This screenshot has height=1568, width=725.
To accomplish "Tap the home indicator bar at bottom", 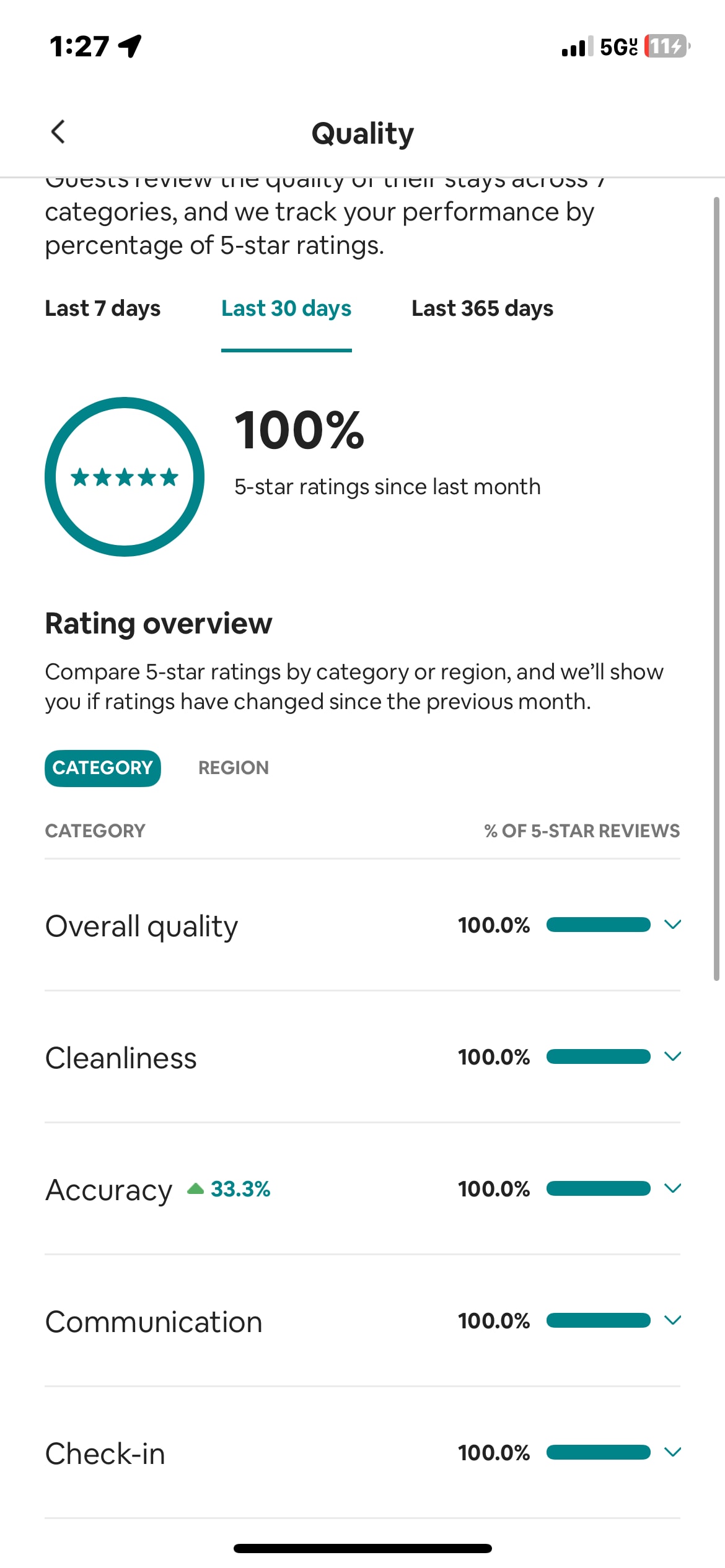I will point(362,1548).
